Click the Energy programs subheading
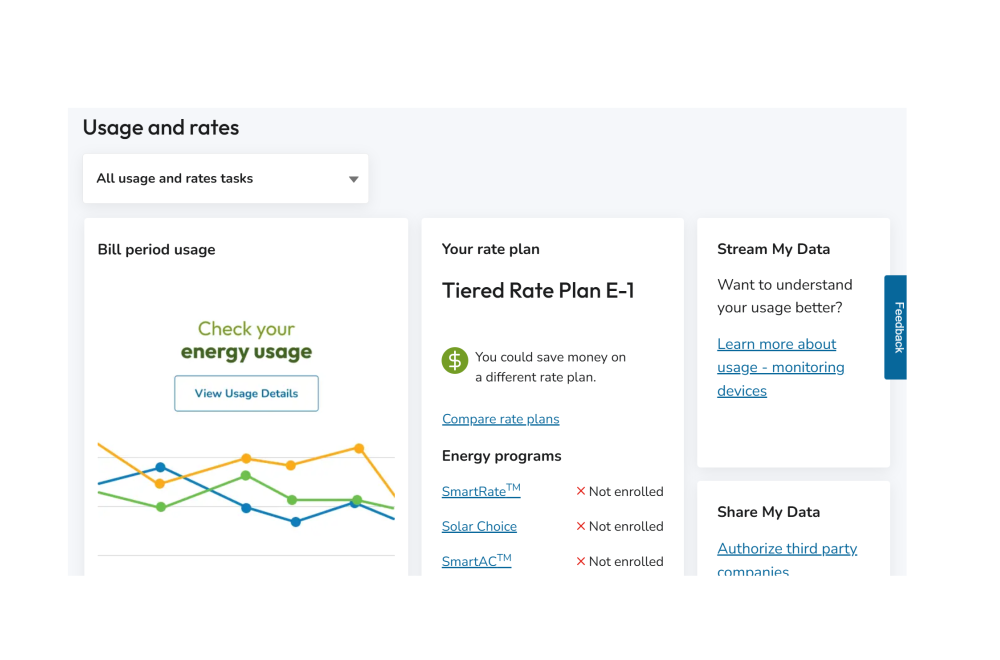Screen dimensions: 1000x660 (x=501, y=456)
